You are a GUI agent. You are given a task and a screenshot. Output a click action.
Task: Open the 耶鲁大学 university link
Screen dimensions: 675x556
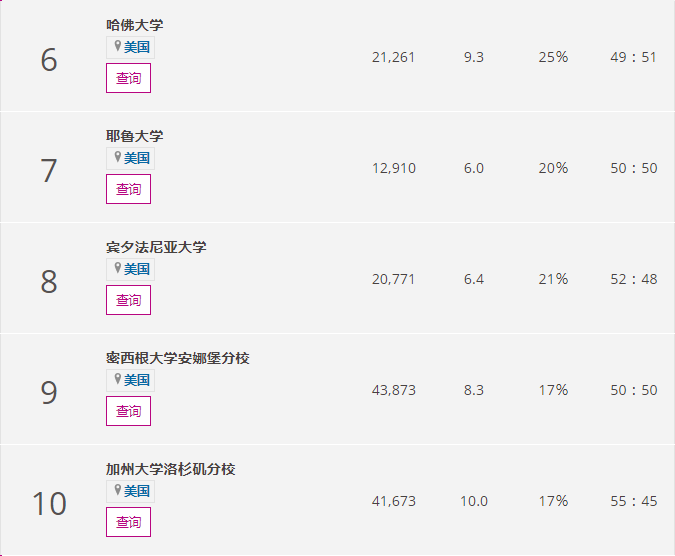(134, 136)
